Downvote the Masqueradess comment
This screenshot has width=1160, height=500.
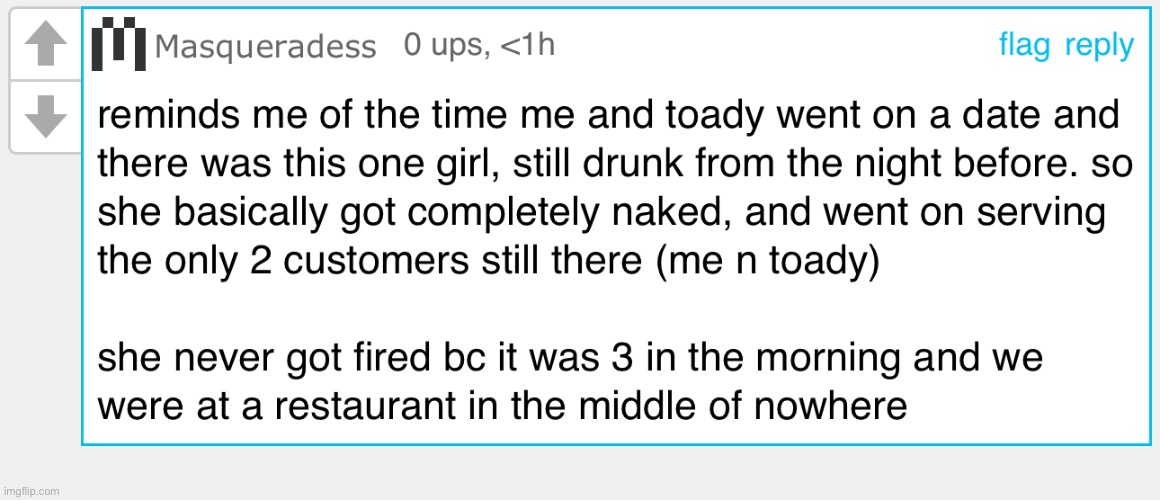(45, 118)
